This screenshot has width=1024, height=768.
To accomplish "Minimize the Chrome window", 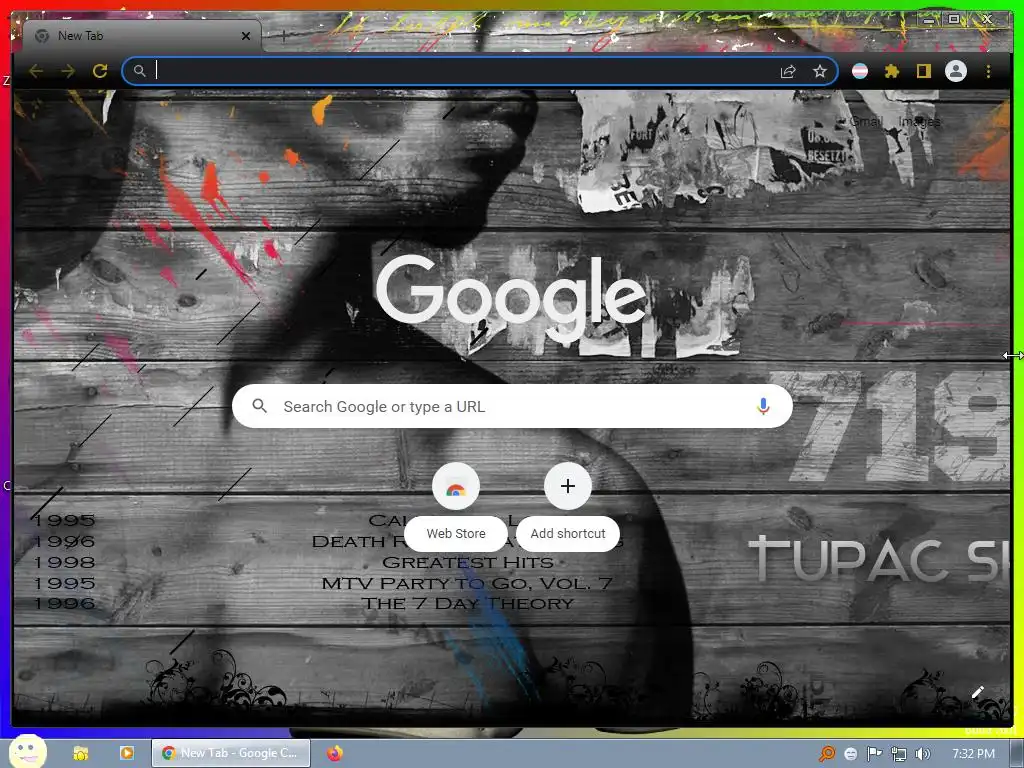I will point(928,20).
